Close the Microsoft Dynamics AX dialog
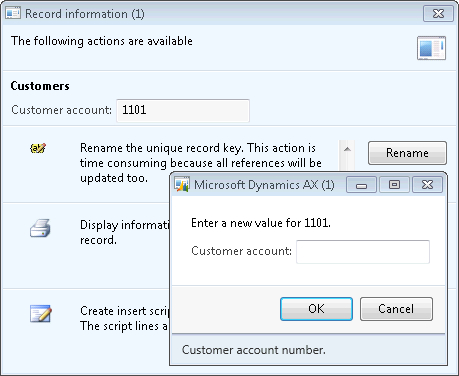Viewport: 459px width, 376px height. click(x=427, y=185)
